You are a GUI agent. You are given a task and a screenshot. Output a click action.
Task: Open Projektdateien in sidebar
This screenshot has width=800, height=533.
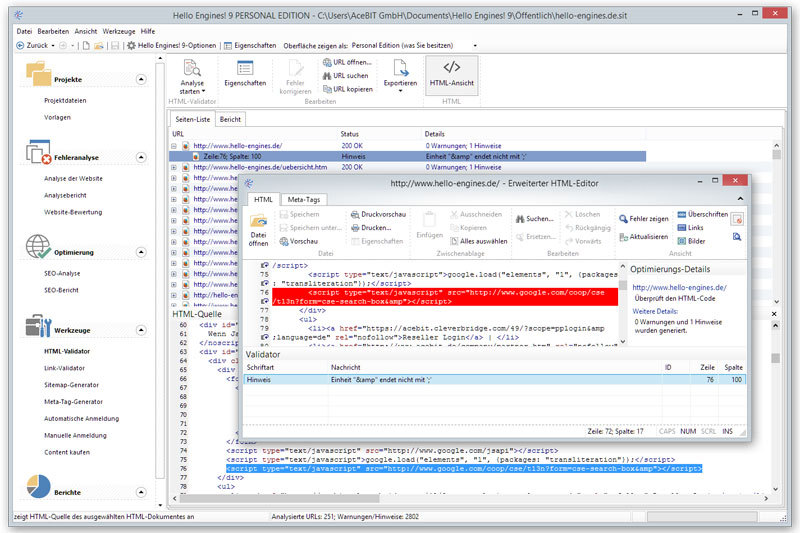tap(65, 100)
